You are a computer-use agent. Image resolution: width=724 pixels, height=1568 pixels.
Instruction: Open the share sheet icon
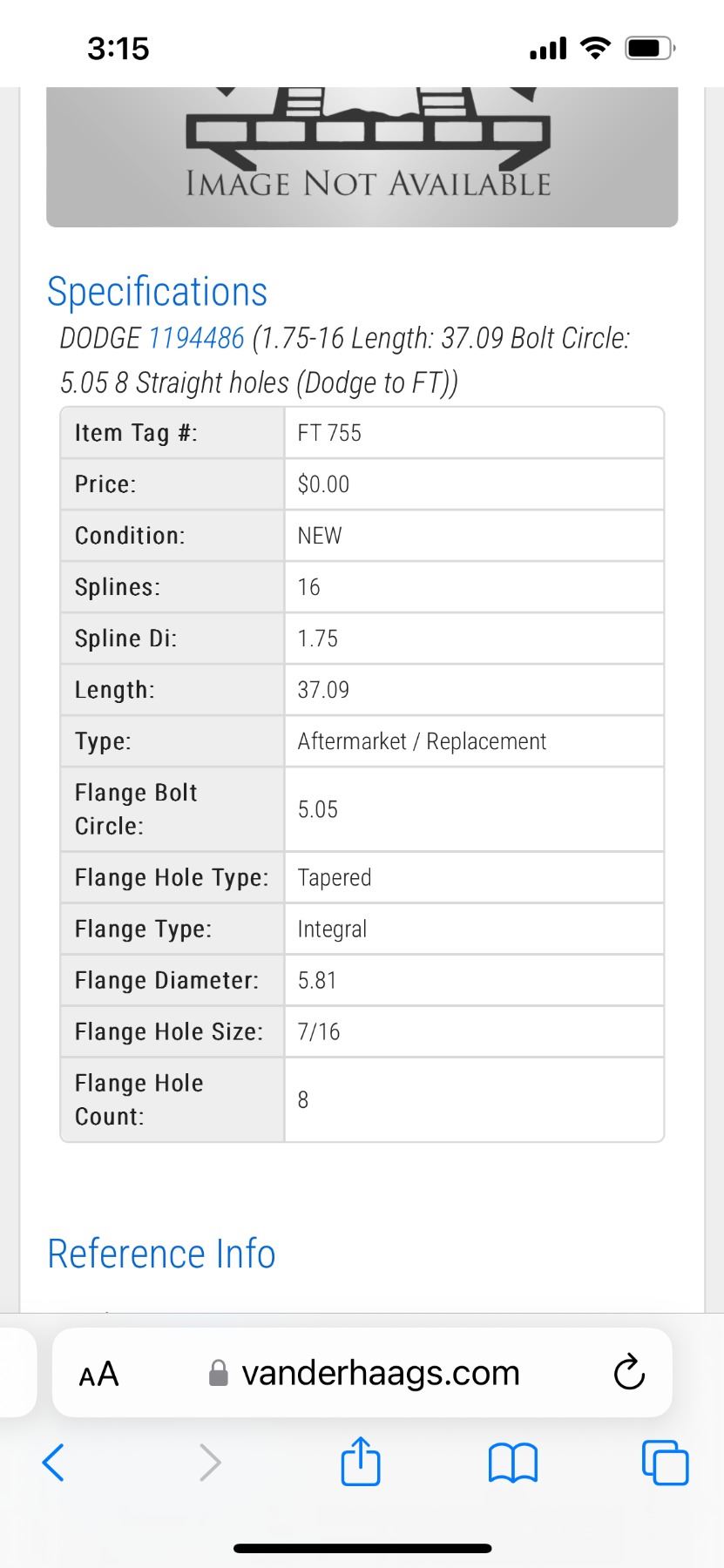point(361,1461)
